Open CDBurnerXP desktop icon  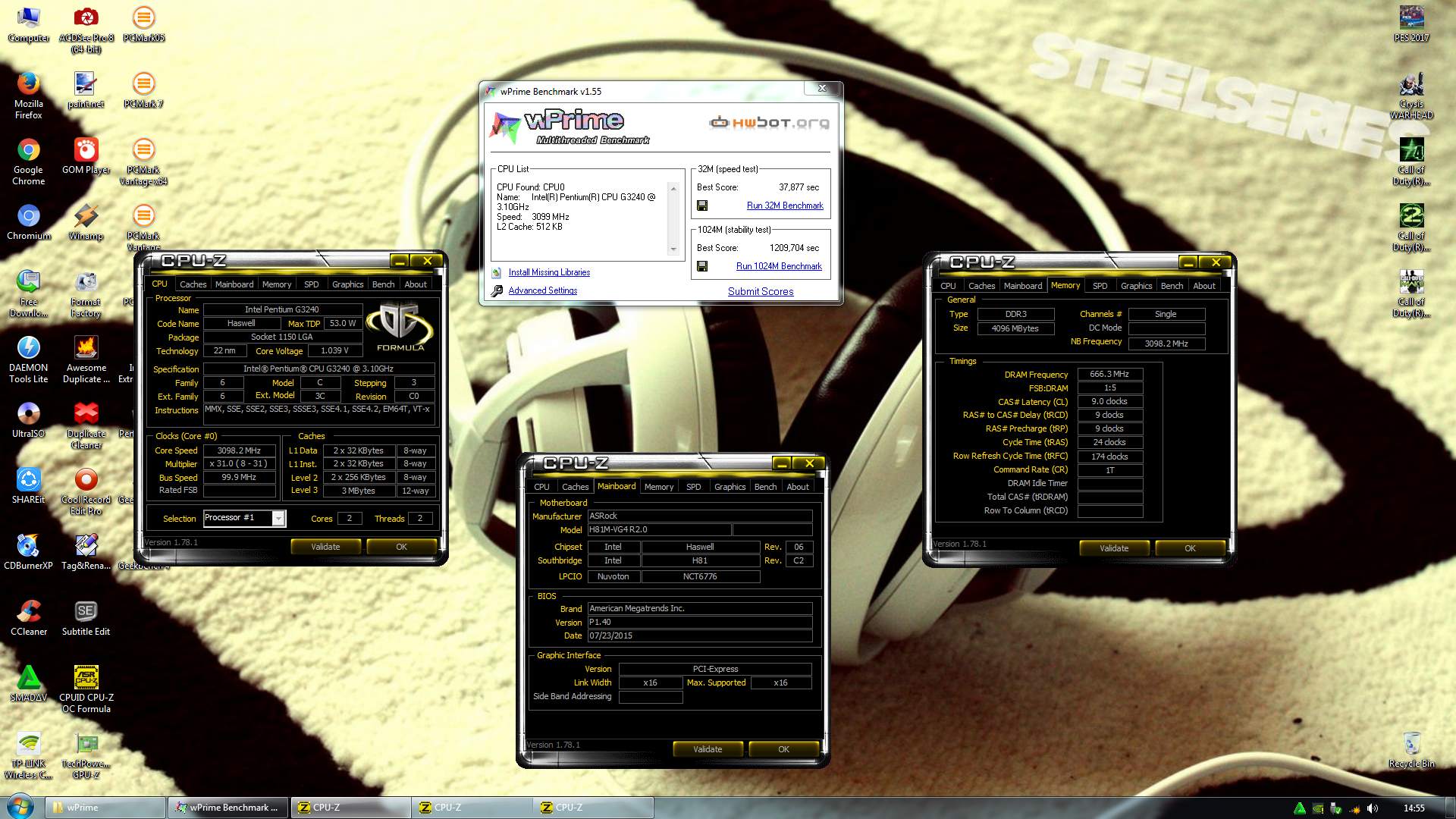[x=28, y=552]
